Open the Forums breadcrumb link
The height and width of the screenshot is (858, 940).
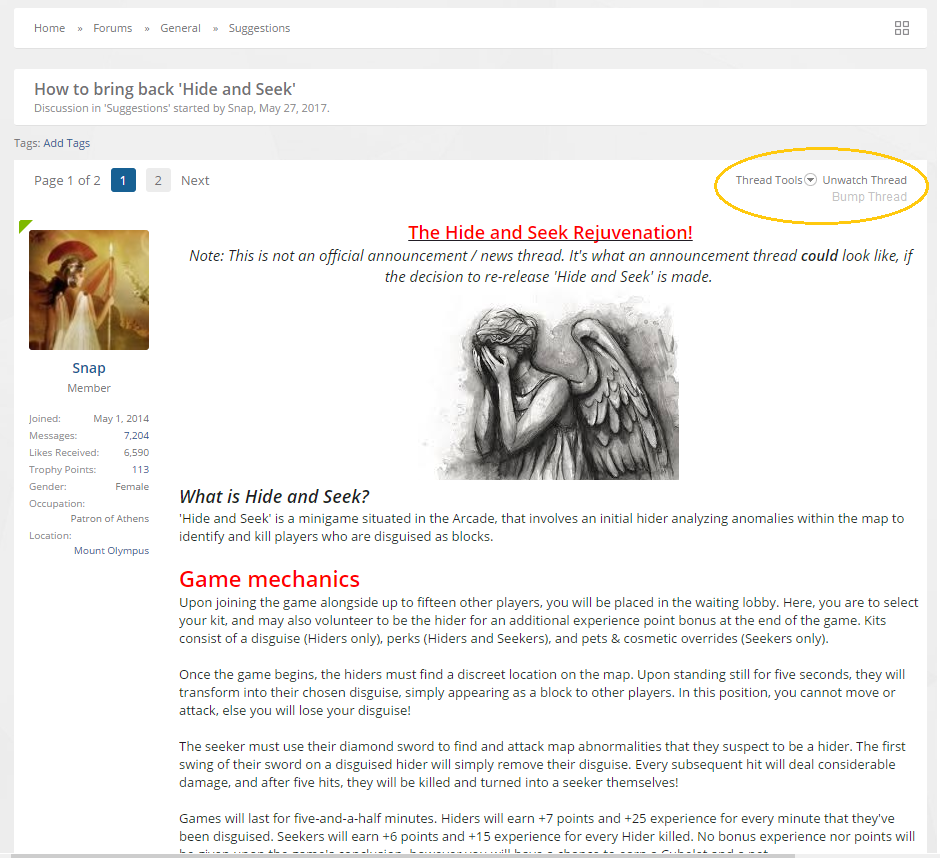[x=113, y=28]
